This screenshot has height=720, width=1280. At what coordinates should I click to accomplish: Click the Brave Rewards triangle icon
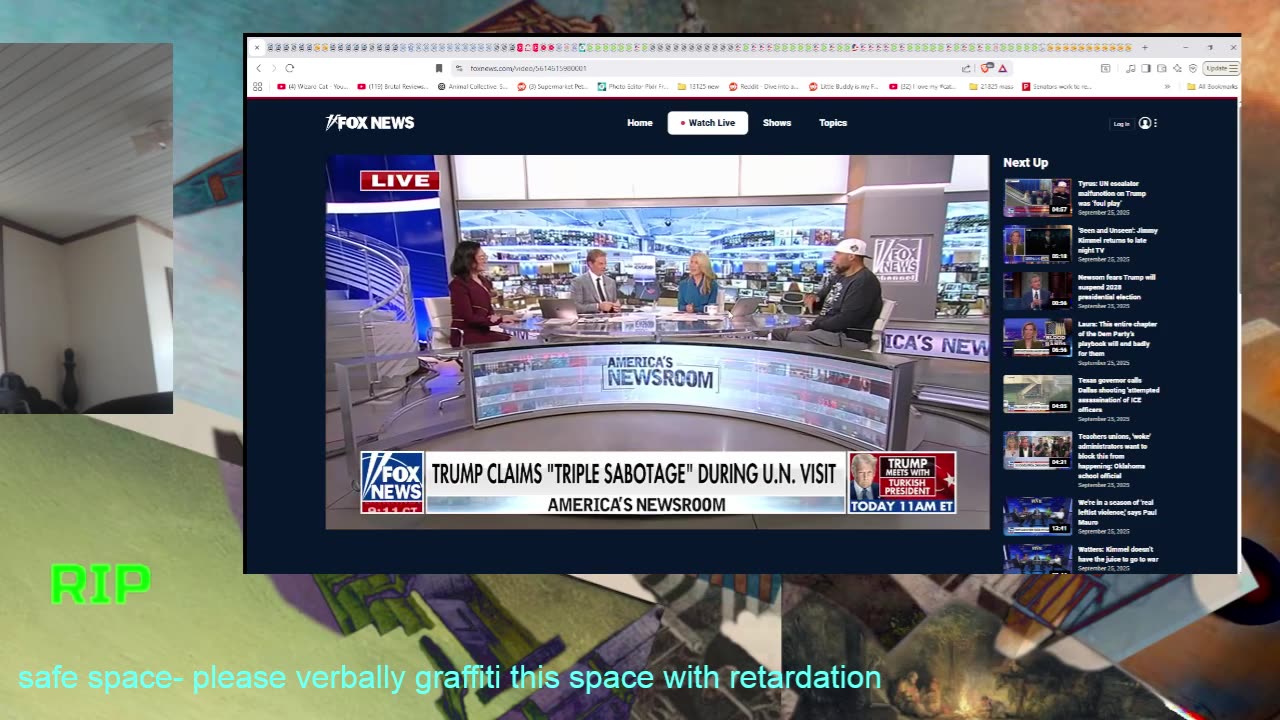pyautogui.click(x=1002, y=68)
